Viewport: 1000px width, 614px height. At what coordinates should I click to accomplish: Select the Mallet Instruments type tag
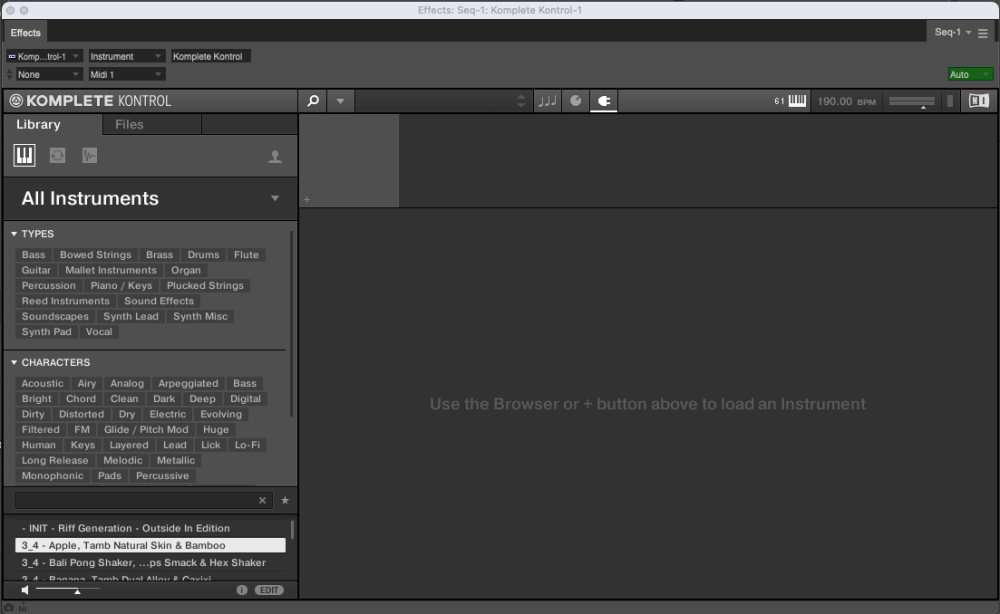pyautogui.click(x=110, y=270)
